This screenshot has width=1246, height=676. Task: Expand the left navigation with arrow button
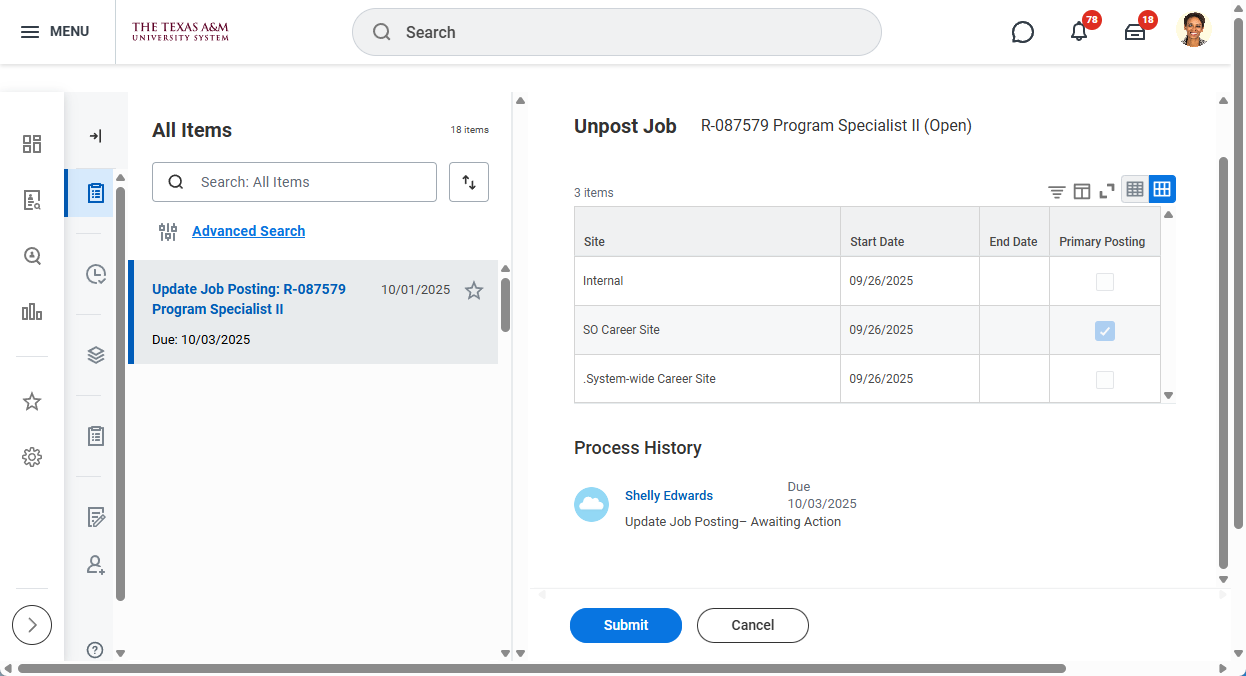coord(32,625)
